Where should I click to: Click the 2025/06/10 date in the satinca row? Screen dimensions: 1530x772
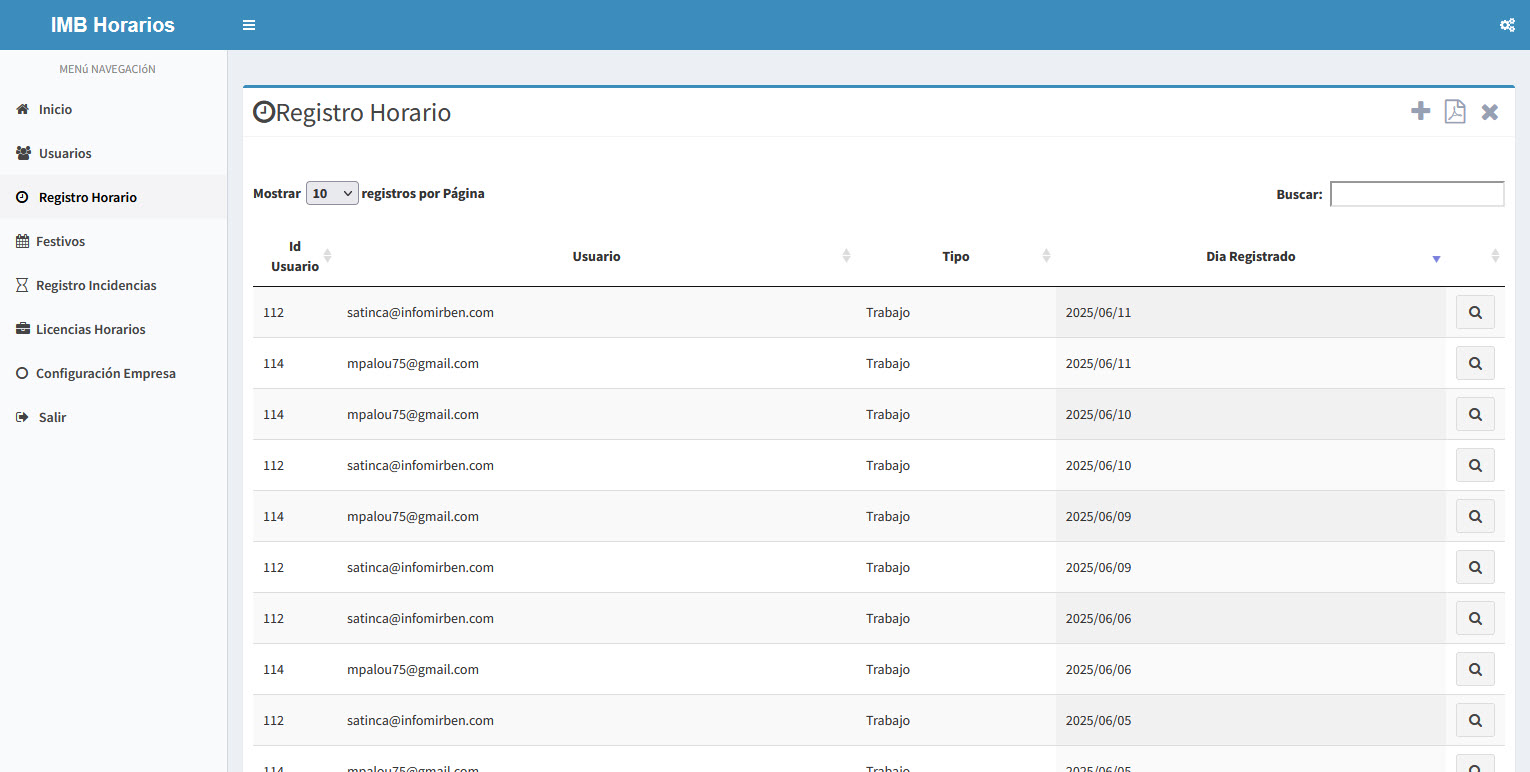click(x=1098, y=465)
